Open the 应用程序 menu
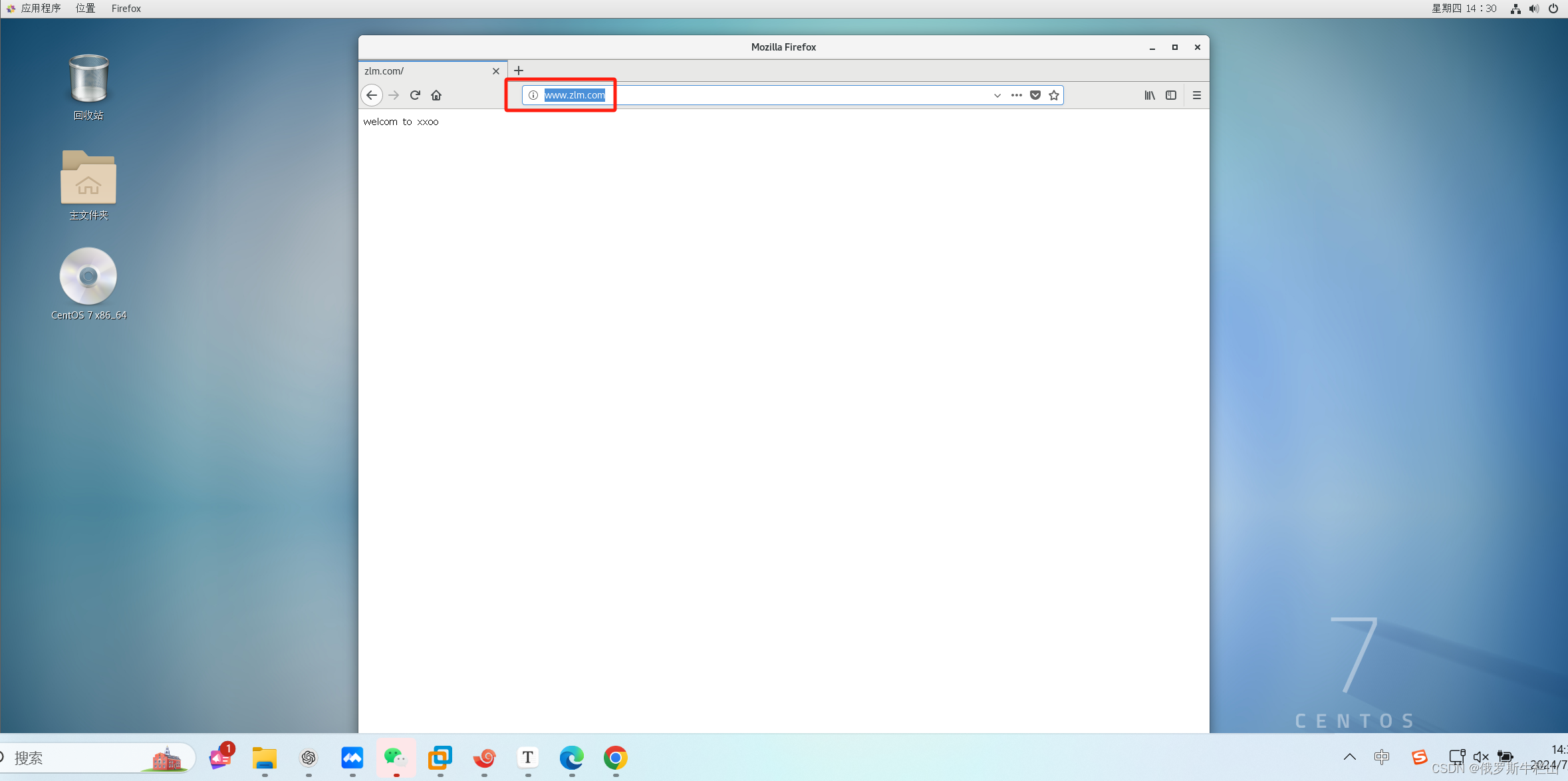This screenshot has height=781, width=1568. (40, 8)
